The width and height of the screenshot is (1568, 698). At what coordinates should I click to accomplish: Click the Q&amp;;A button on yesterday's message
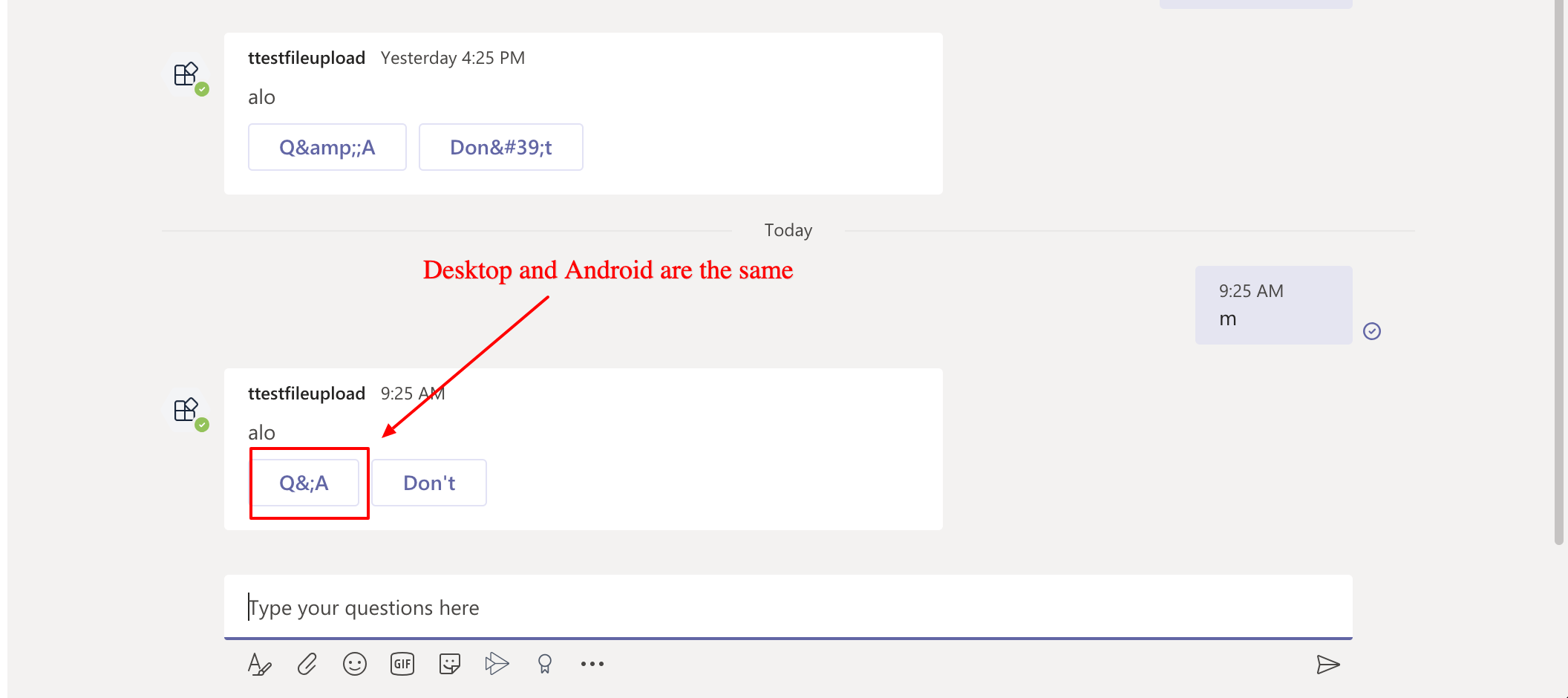click(327, 147)
